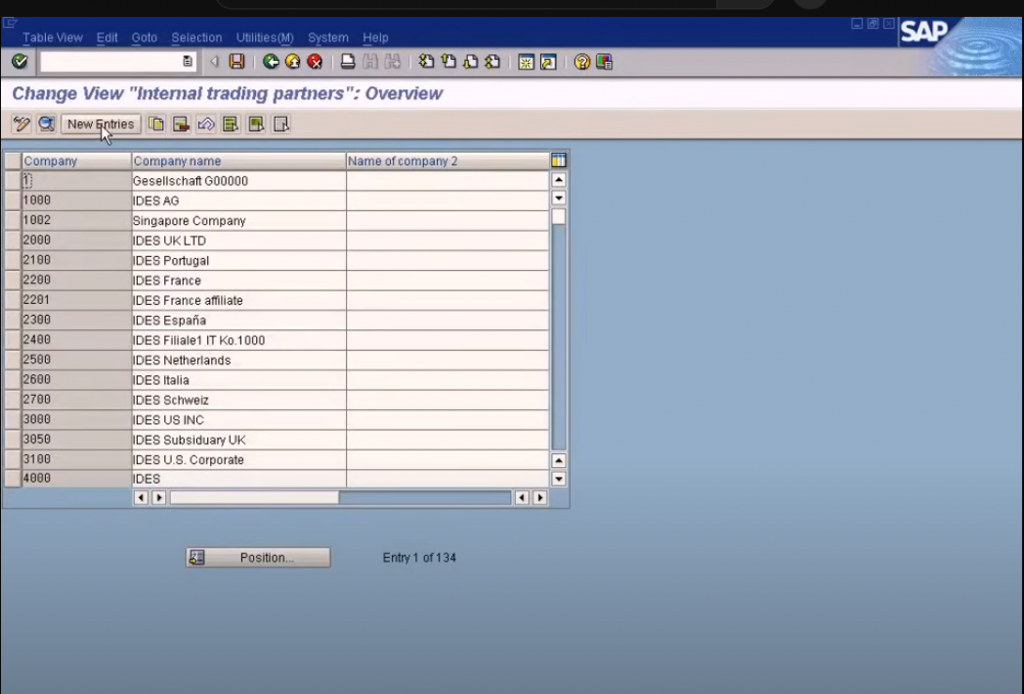Click the scroll arrow beside the Gesellschaft G00000 row

[x=558, y=180]
